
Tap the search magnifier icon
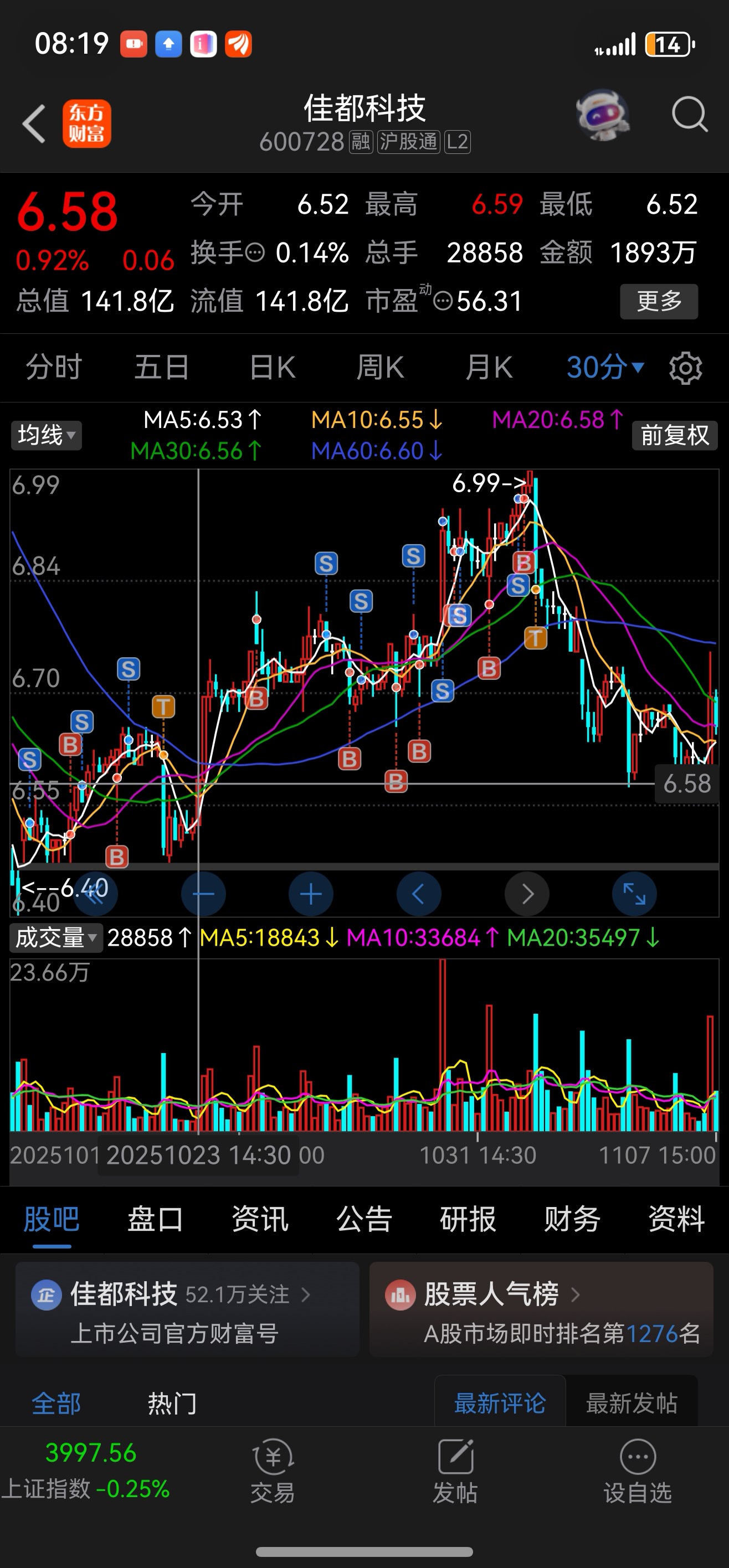690,115
